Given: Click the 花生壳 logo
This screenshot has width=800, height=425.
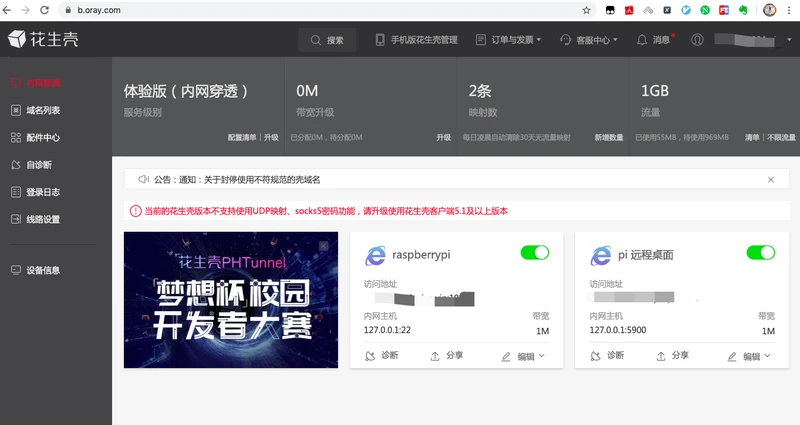Looking at the screenshot, I should (x=43, y=39).
